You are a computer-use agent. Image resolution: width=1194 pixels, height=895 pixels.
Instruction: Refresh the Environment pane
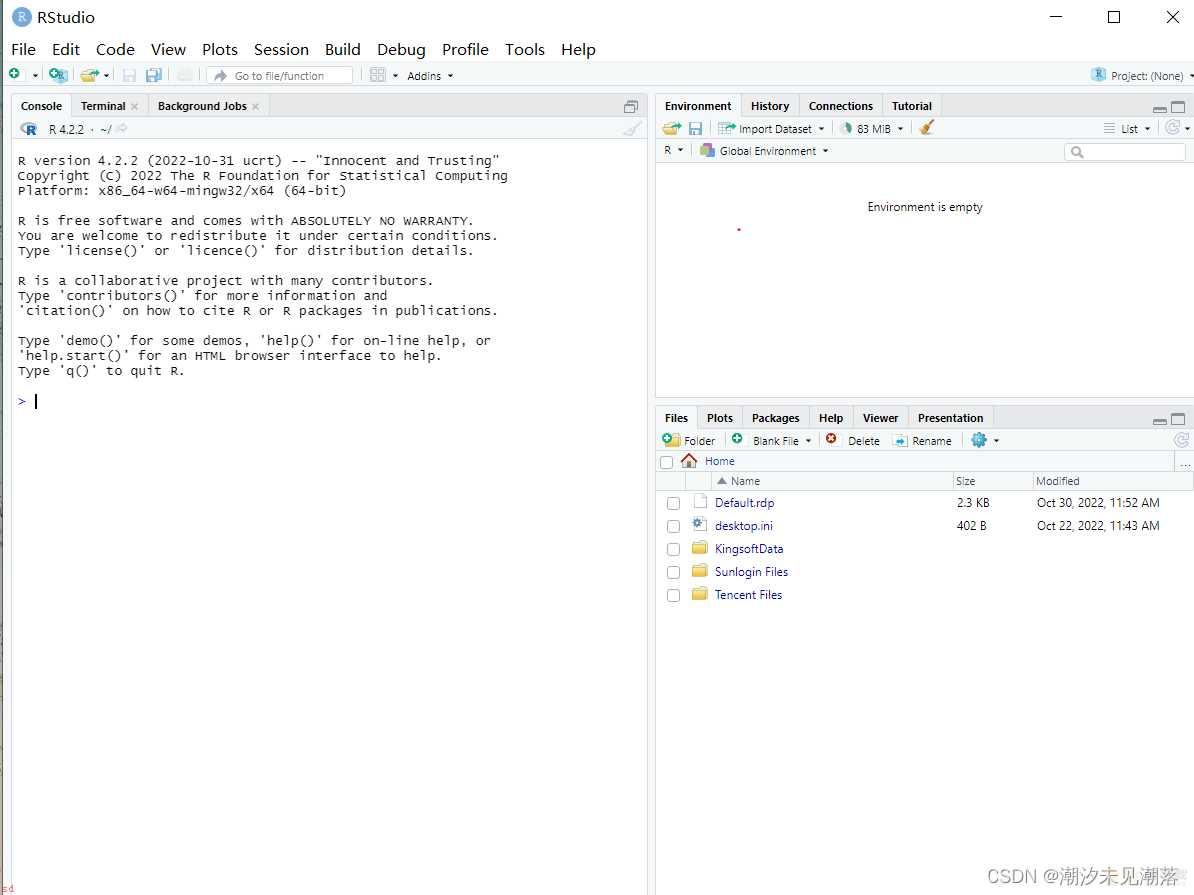coord(1173,128)
